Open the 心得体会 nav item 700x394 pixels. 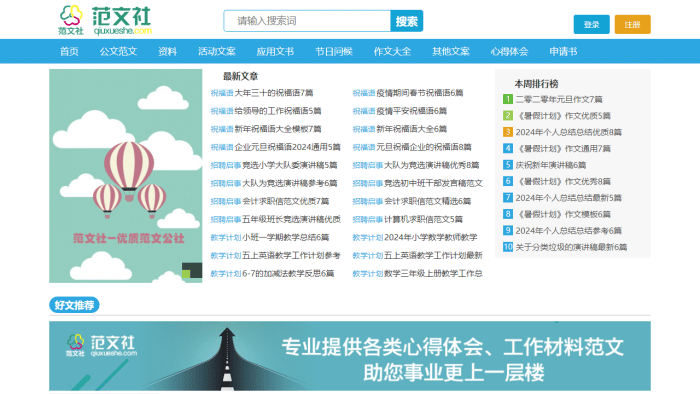509,51
